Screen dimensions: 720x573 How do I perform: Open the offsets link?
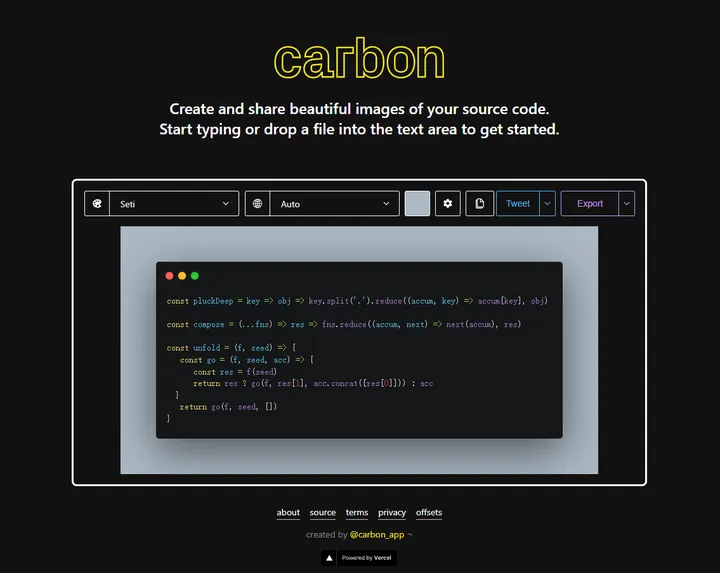coord(429,512)
